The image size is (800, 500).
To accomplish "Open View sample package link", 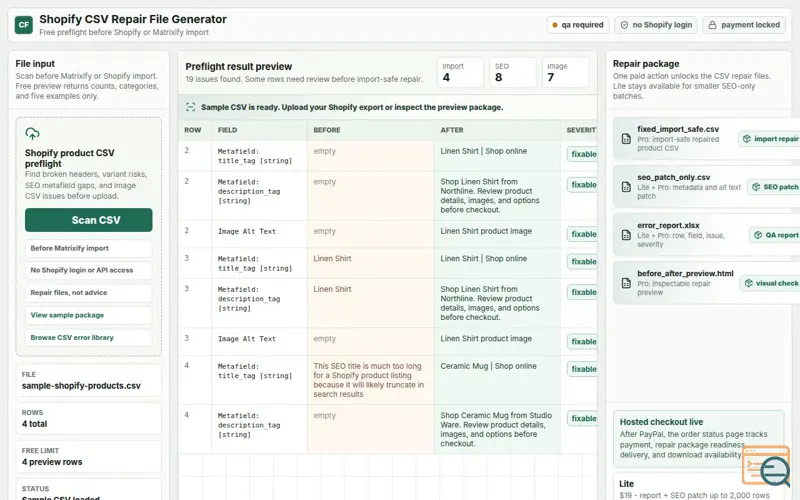I will point(88,315).
